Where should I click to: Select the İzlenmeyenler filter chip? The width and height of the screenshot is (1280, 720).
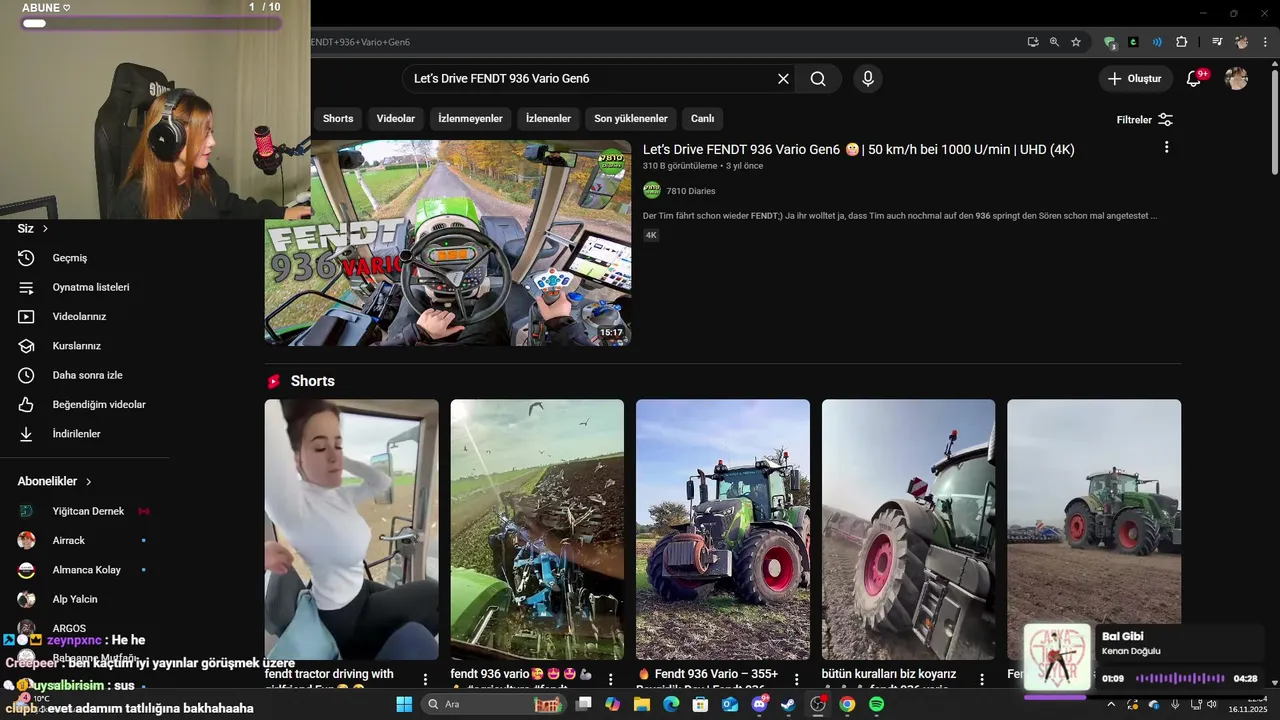pyautogui.click(x=470, y=119)
